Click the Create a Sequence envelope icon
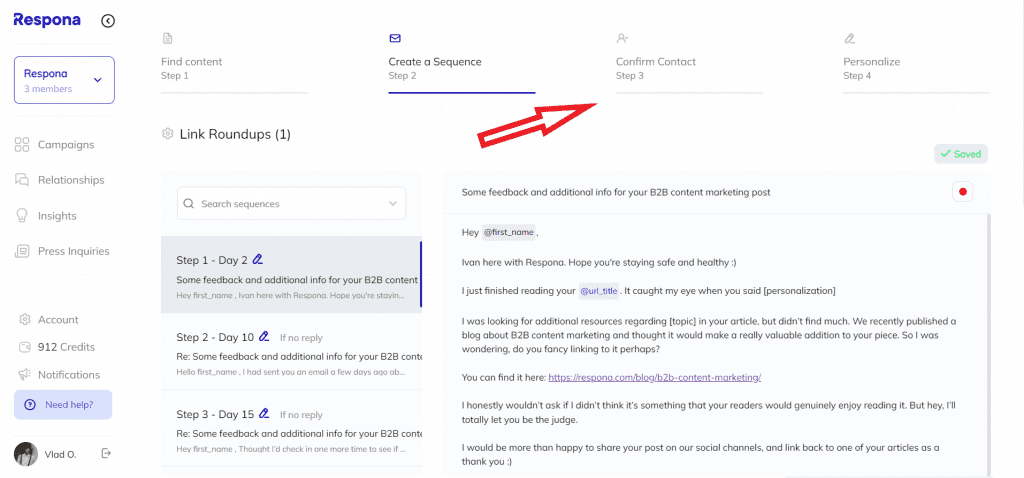1024x478 pixels. [394, 39]
